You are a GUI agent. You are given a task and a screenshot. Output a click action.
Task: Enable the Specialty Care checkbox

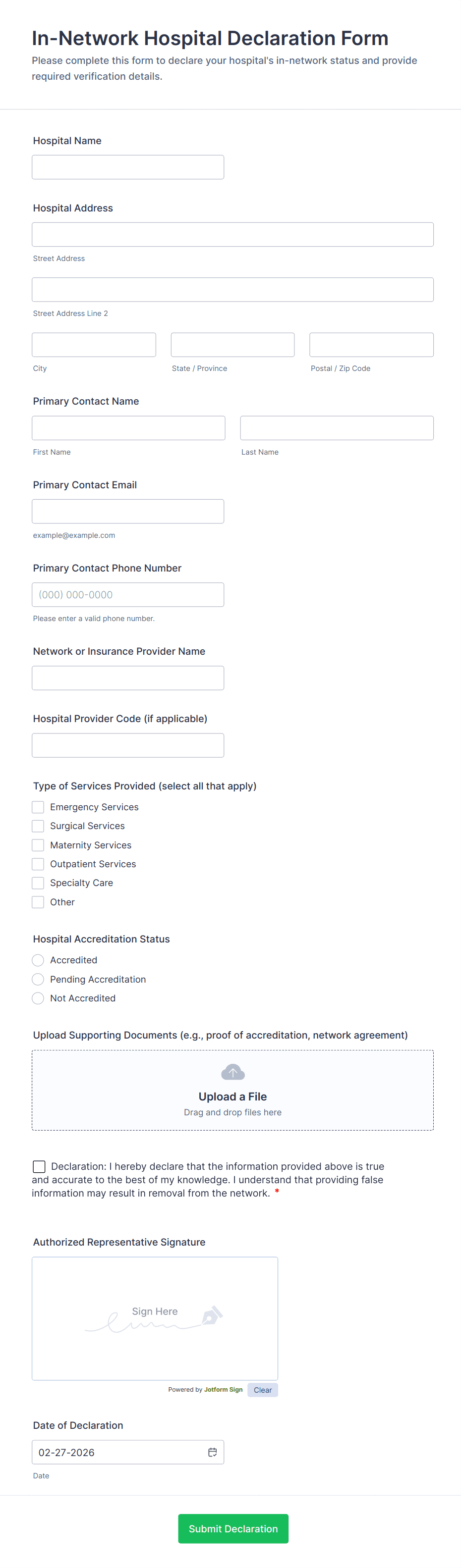coord(38,883)
